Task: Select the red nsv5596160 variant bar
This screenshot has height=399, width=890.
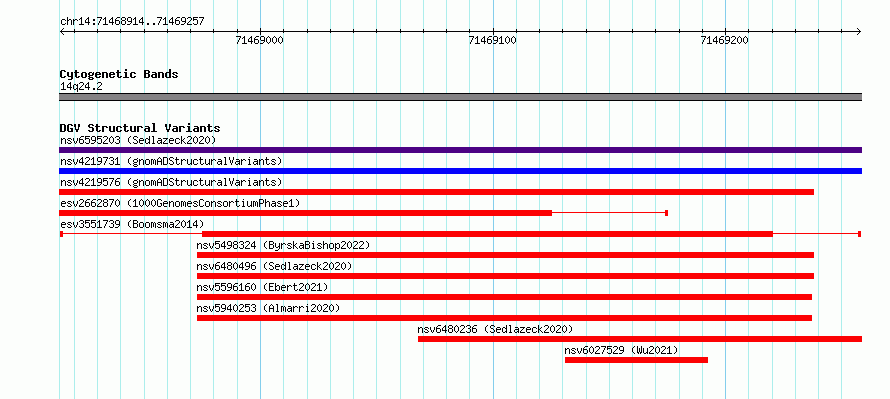Action: [x=504, y=297]
